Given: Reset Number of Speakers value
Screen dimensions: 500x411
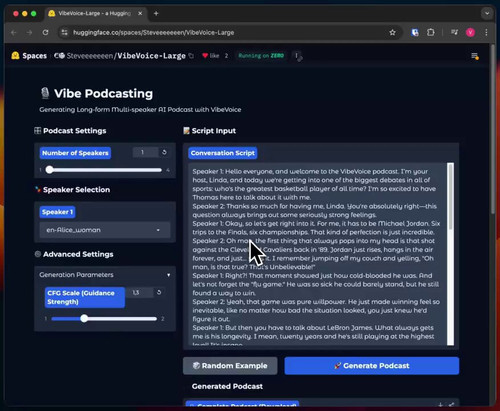Looking at the screenshot, I should tap(164, 152).
